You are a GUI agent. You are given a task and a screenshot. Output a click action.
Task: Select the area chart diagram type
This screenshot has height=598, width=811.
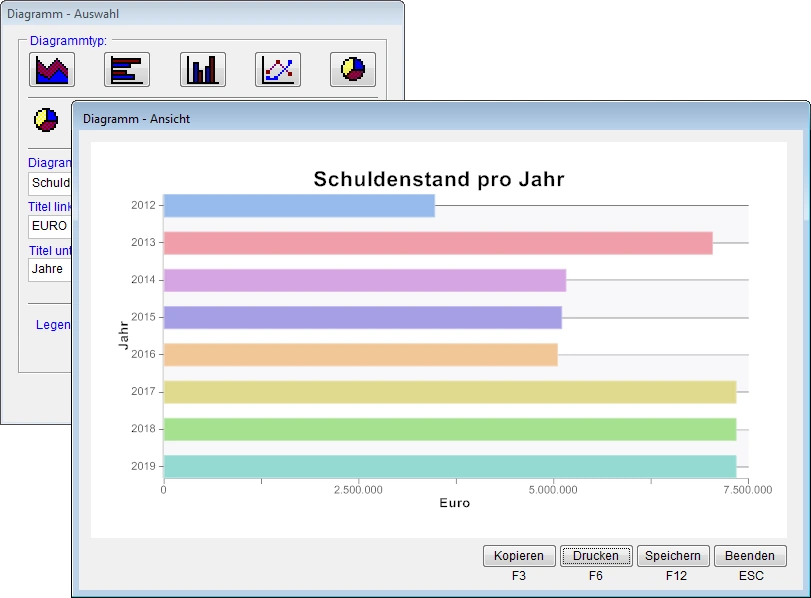pos(52,70)
